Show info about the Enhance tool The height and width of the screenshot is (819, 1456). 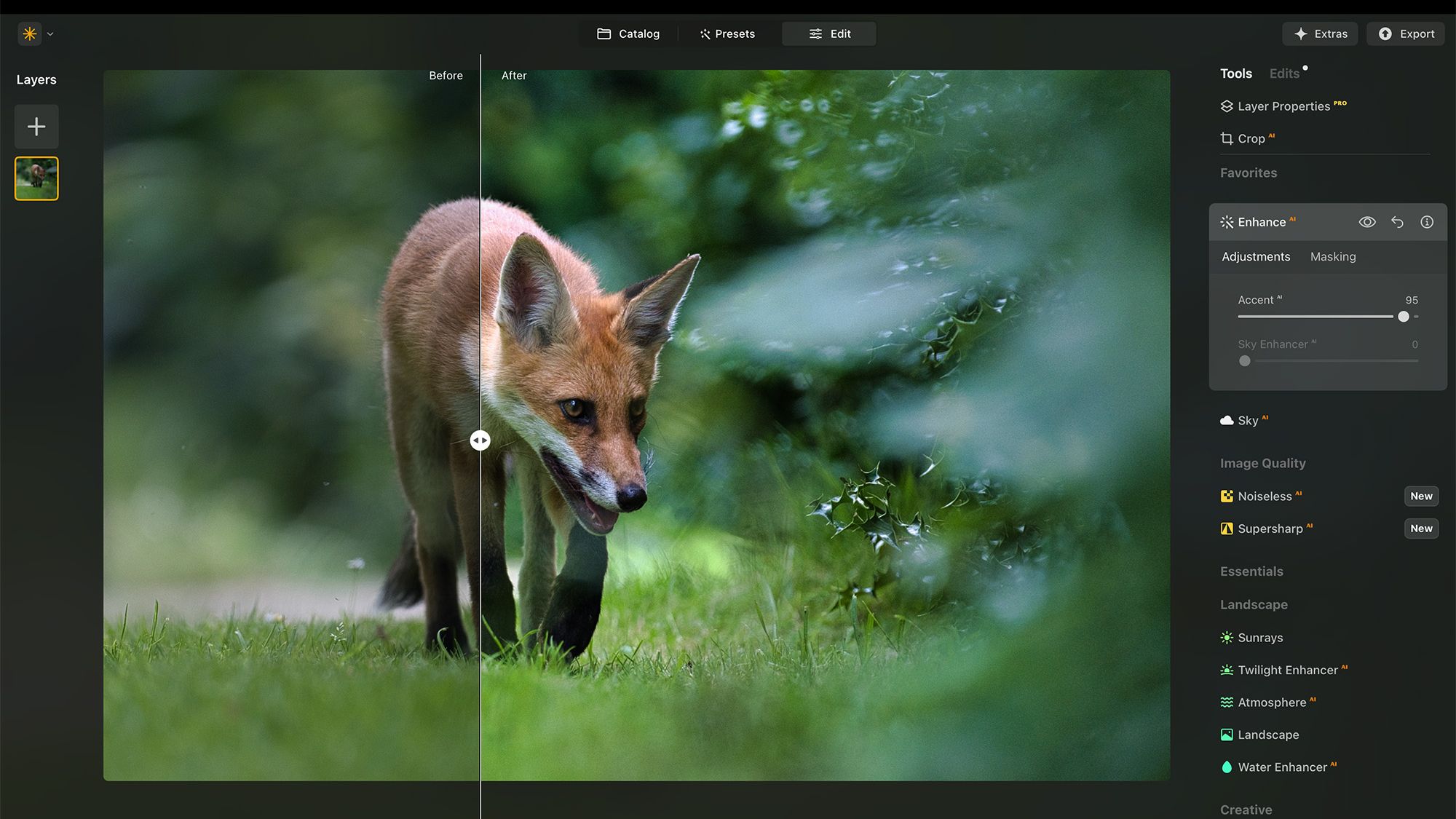click(1427, 222)
